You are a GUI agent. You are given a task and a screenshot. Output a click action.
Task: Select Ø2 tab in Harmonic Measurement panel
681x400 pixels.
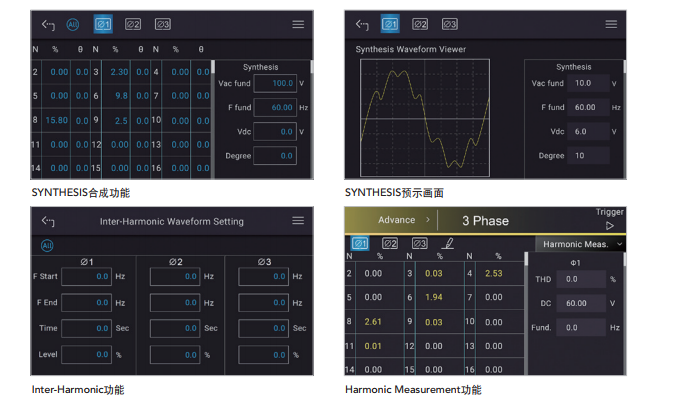pos(390,244)
